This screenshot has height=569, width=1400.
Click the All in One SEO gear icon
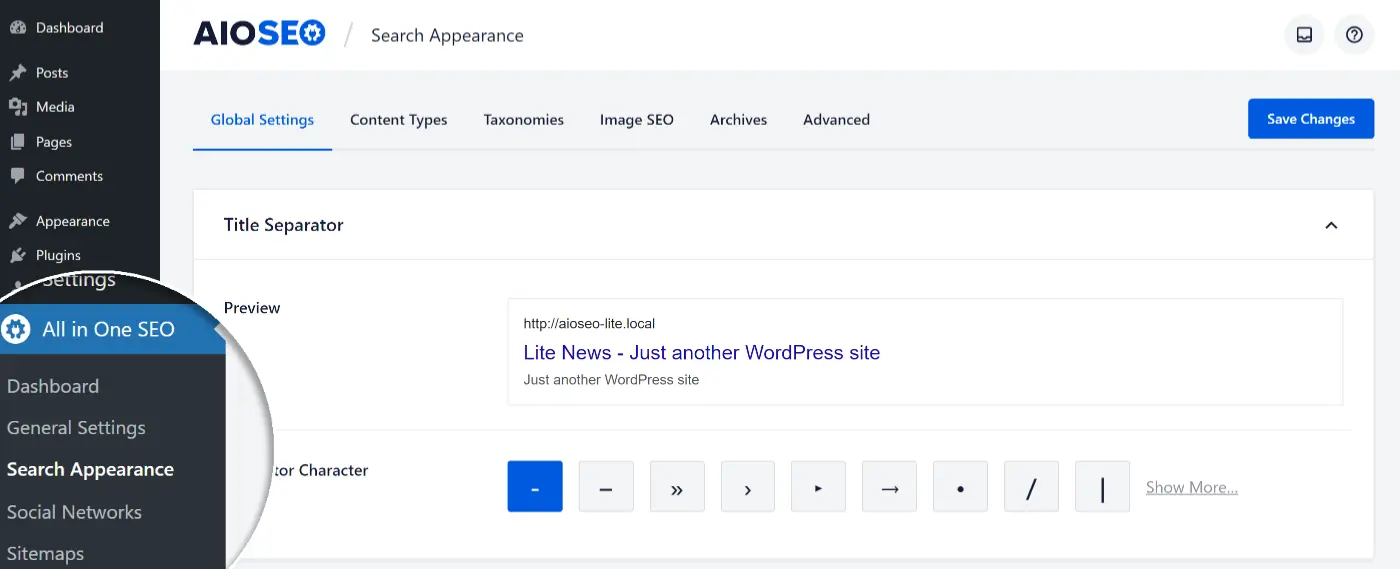click(16, 329)
